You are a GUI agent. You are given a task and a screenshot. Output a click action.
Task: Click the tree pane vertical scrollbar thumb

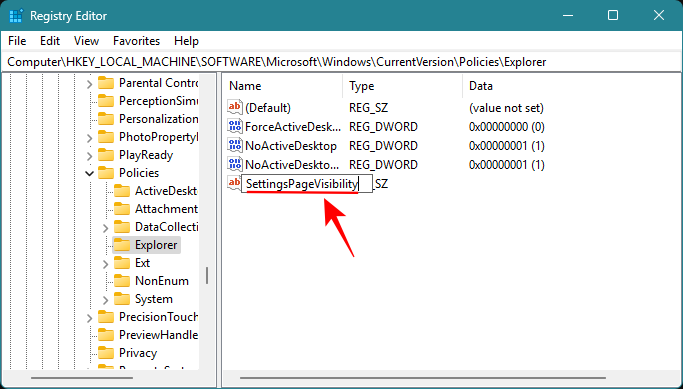point(207,275)
